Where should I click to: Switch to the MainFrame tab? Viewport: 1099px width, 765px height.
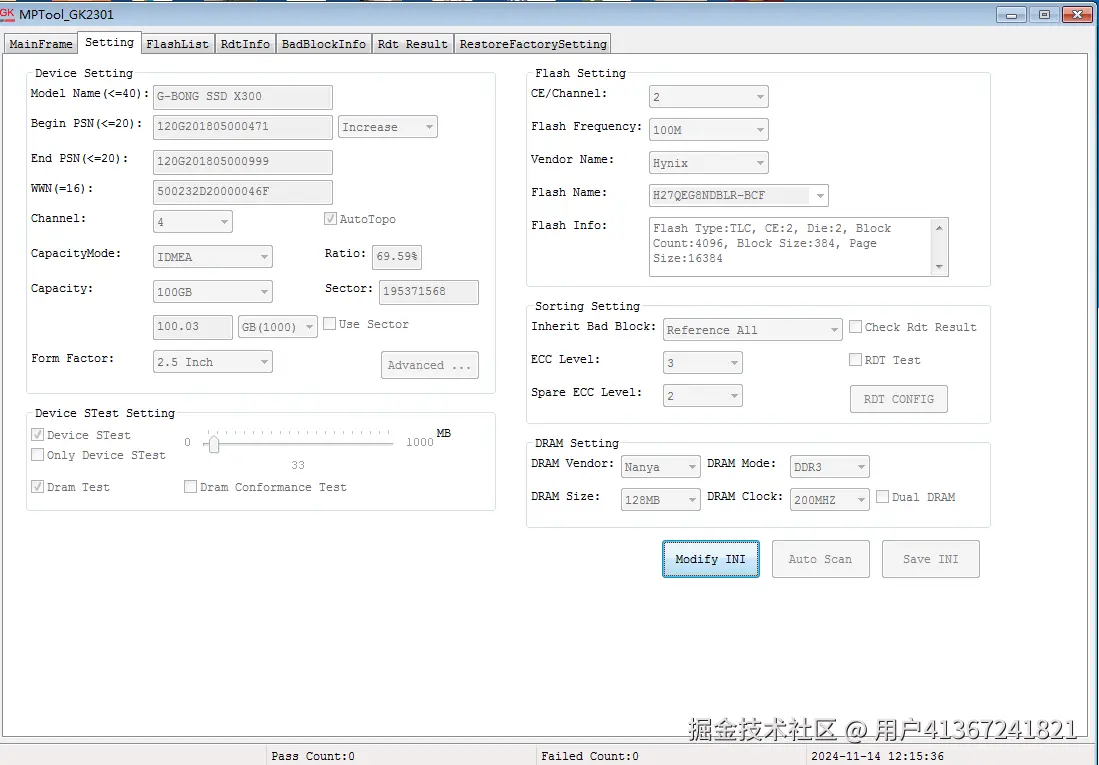pos(41,43)
